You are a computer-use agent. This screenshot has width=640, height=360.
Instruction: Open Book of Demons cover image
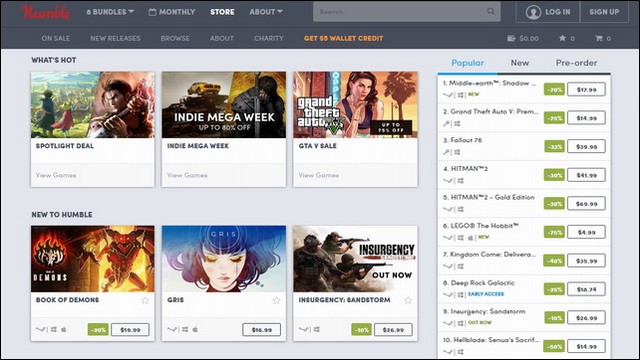pyautogui.click(x=93, y=259)
